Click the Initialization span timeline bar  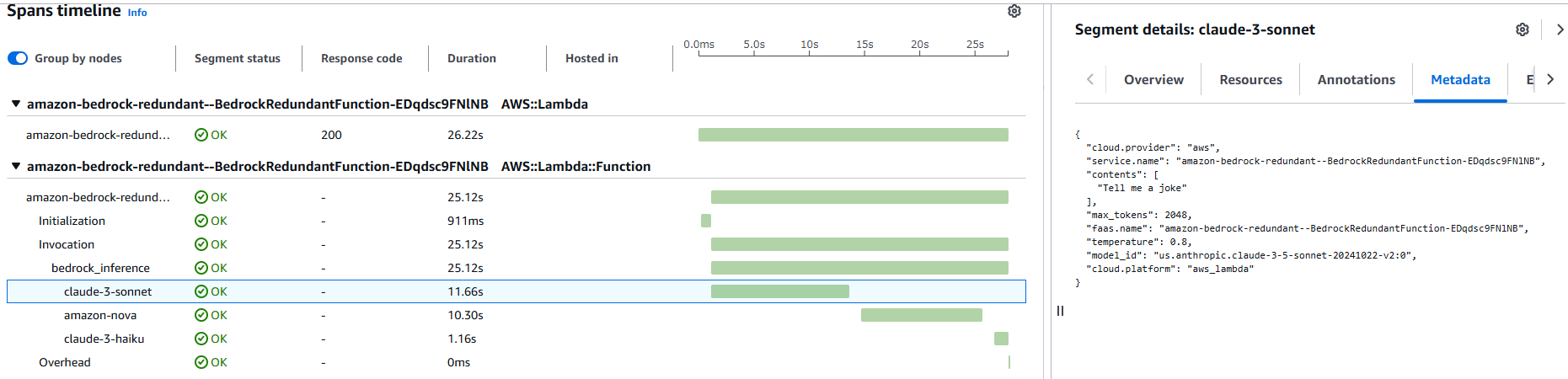pos(706,221)
